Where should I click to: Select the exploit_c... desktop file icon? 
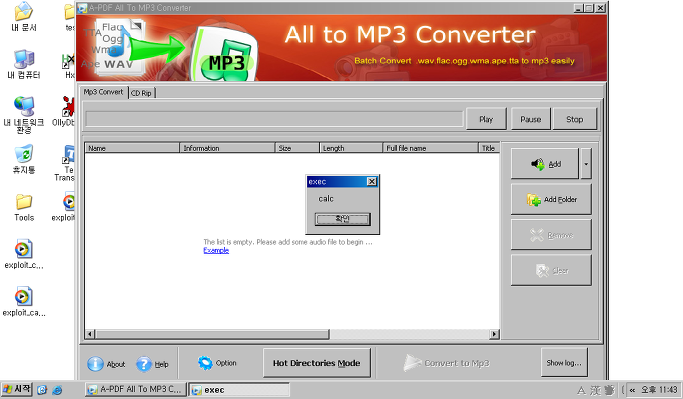[24, 254]
